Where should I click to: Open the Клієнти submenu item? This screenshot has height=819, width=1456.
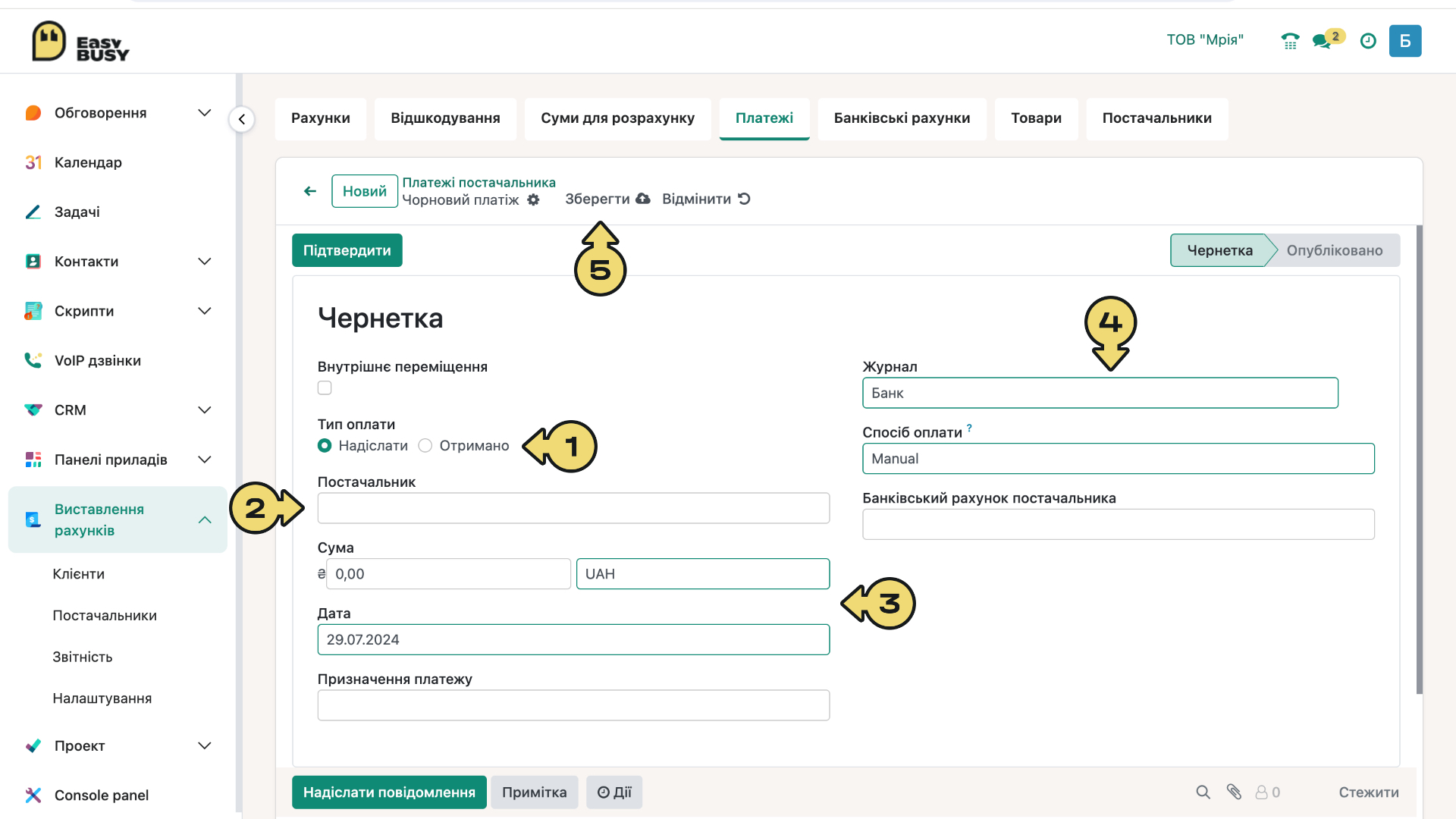pyautogui.click(x=79, y=574)
